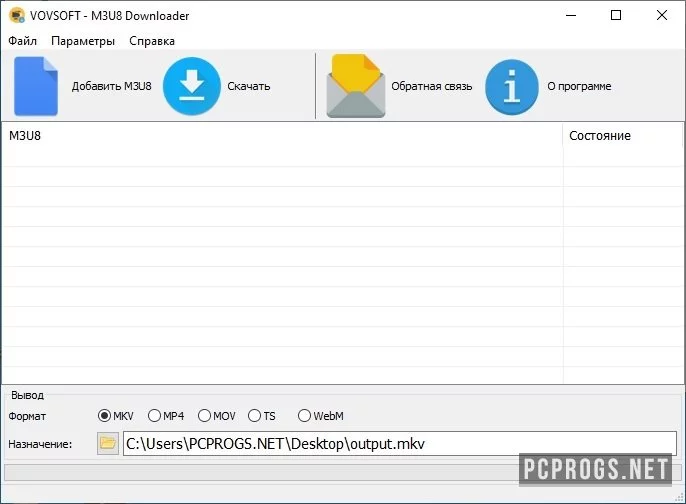Click the Скачать label
This screenshot has height=504, width=686.
pyautogui.click(x=248, y=86)
